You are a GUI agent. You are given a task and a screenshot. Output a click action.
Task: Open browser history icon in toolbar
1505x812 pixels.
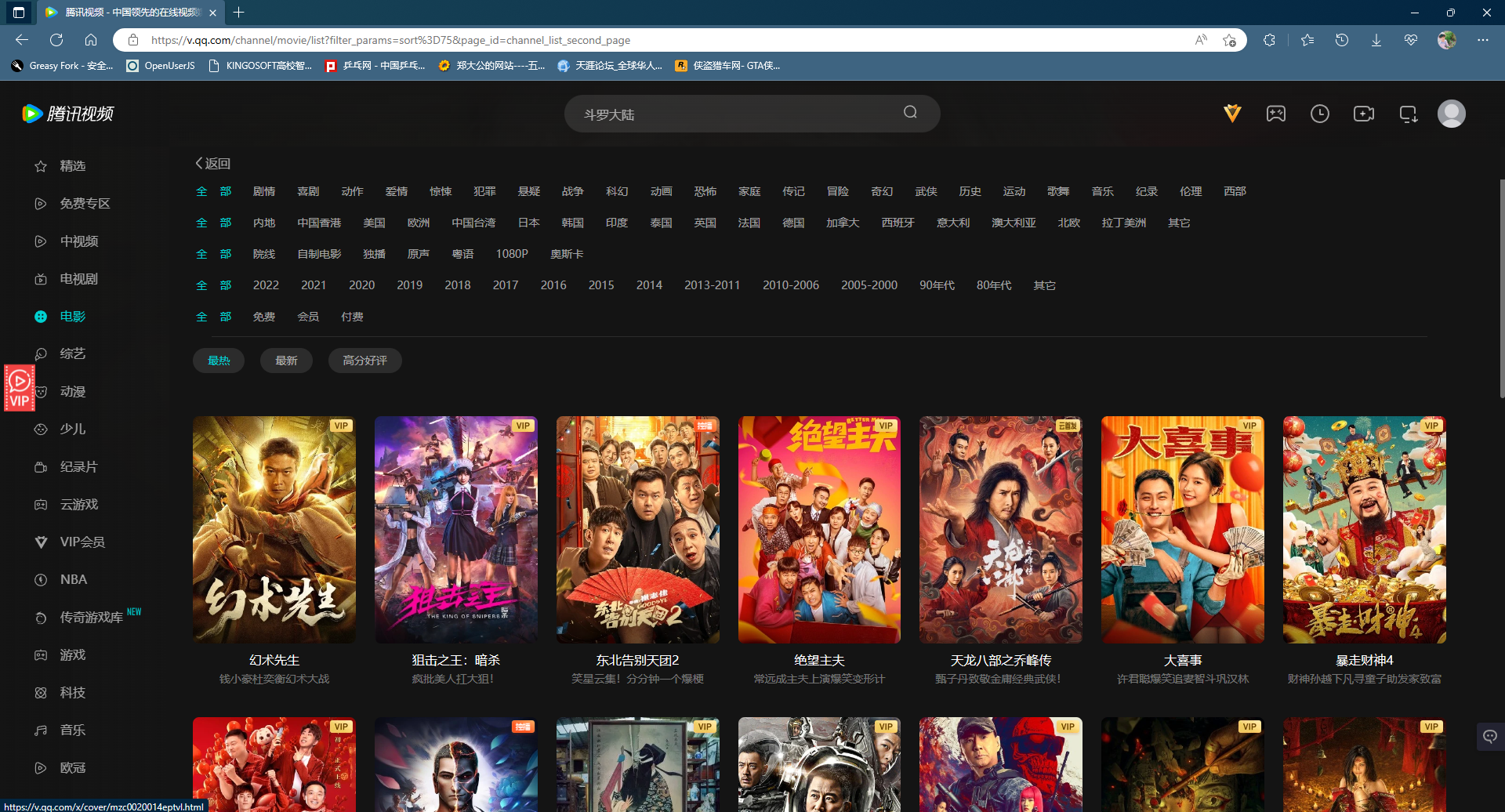coord(1342,40)
